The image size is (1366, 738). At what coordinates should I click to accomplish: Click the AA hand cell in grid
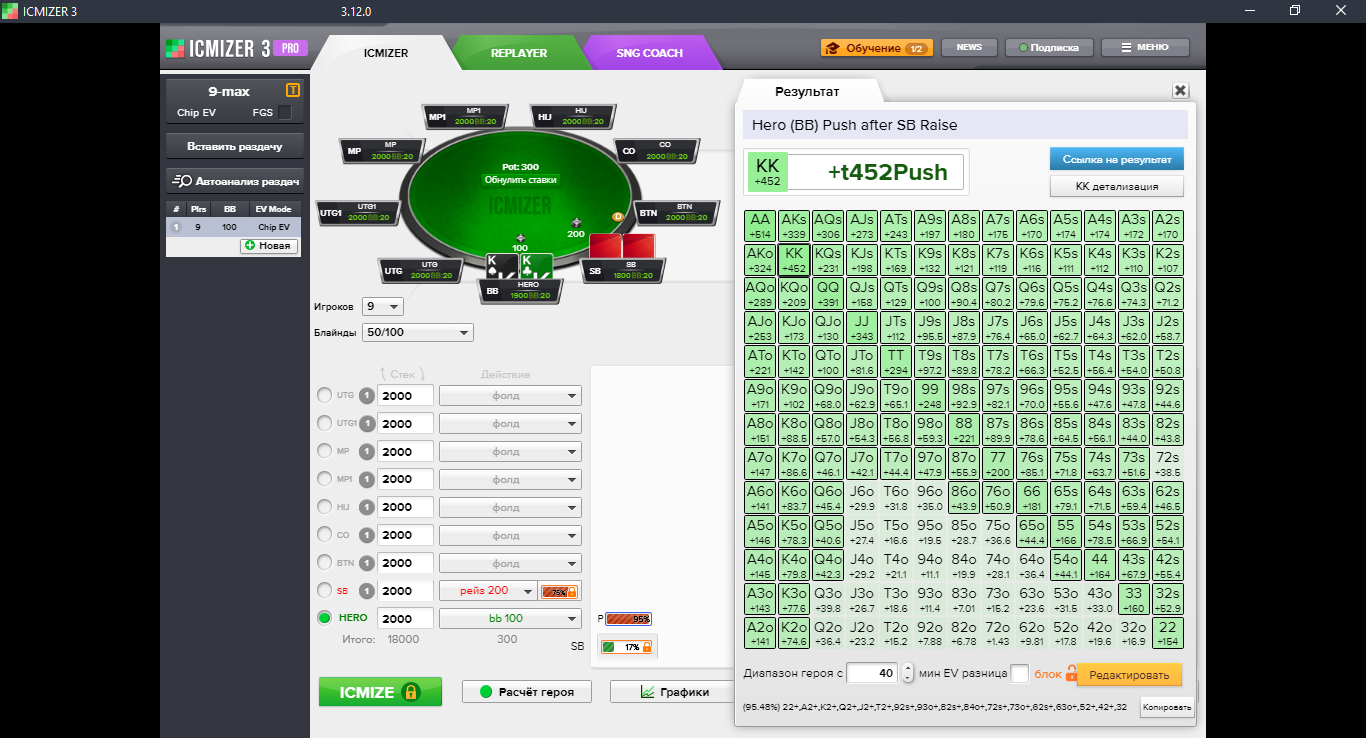click(x=761, y=225)
